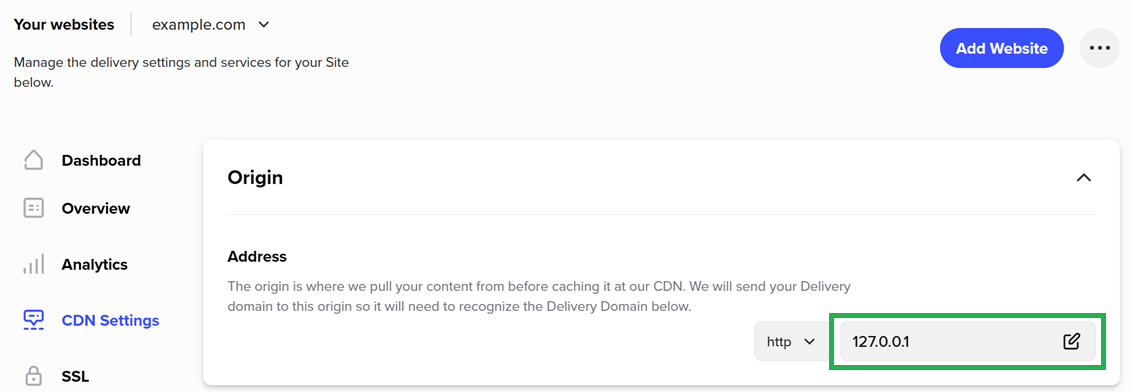Collapse the Origin section with its chevron
The height and width of the screenshot is (392, 1133).
(1083, 178)
